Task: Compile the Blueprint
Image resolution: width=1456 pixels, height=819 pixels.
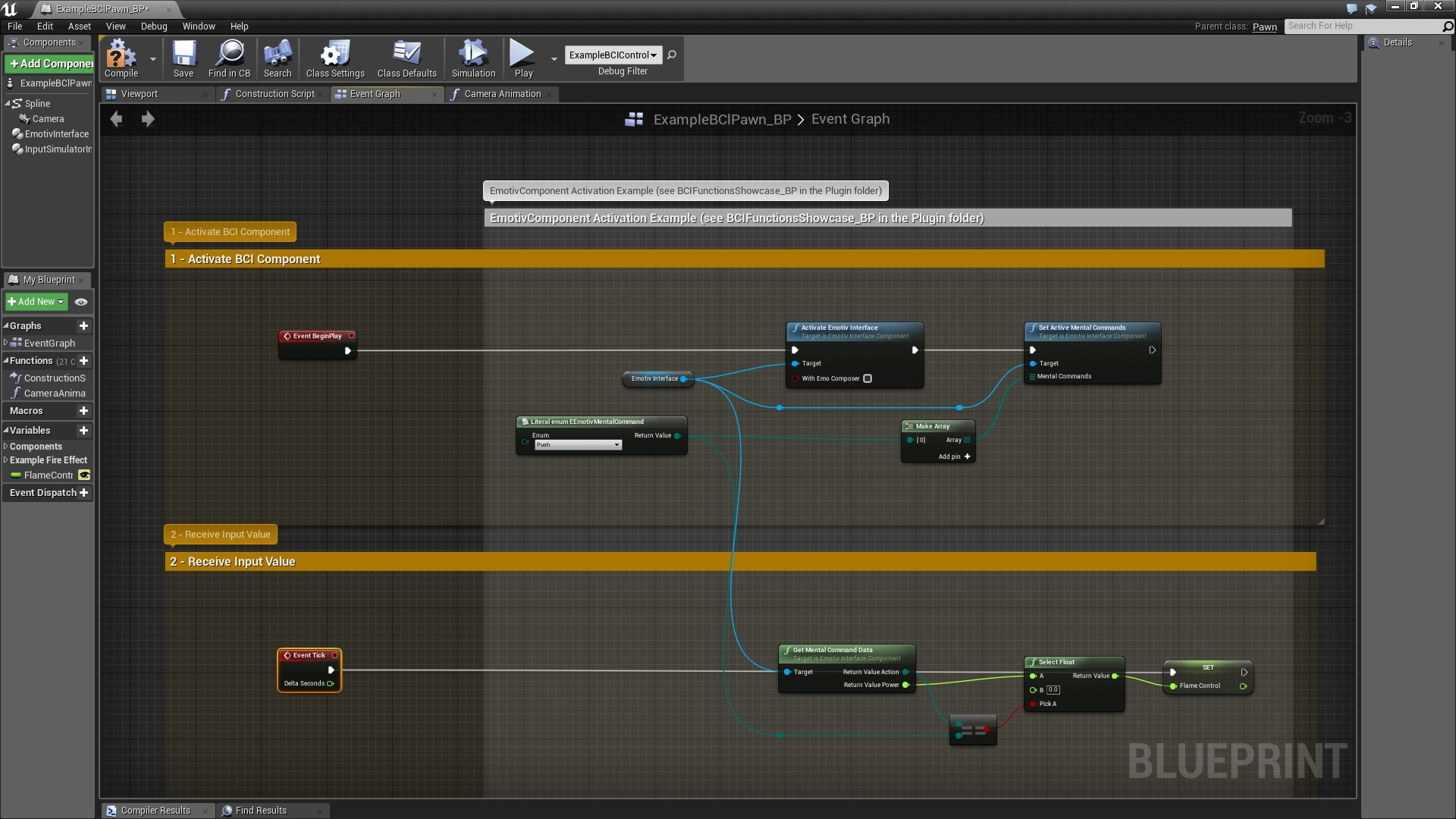Action: pos(121,58)
